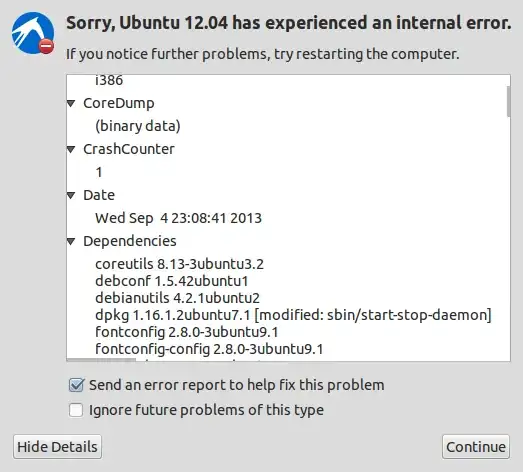Uncheck Send an error report checkbox
Image resolution: width=523 pixels, height=472 pixels.
pyautogui.click(x=76, y=385)
